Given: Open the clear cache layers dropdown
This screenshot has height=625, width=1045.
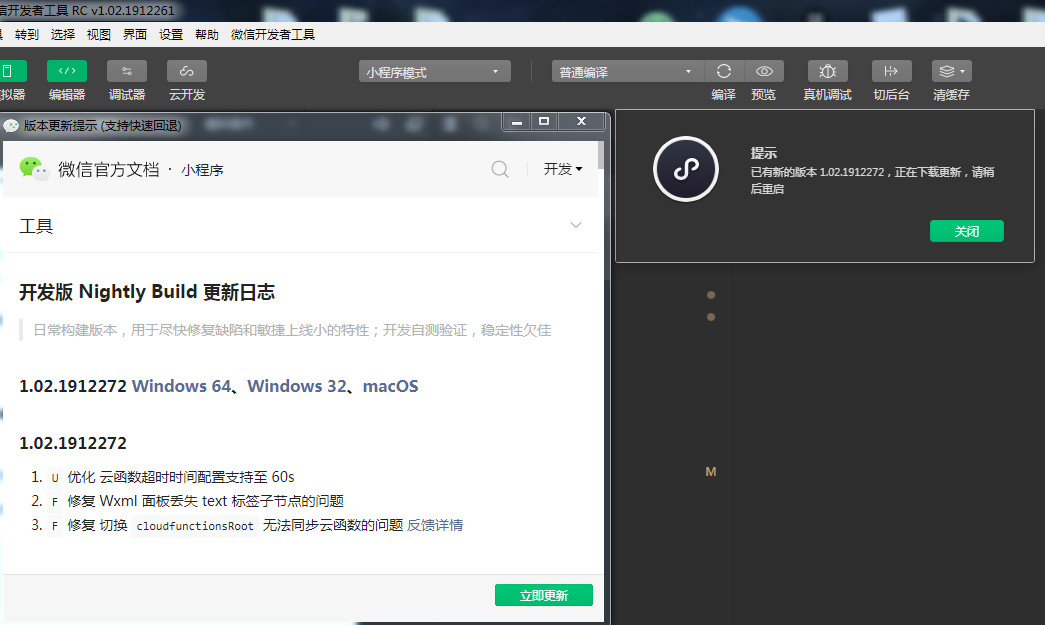Looking at the screenshot, I should coord(952,71).
